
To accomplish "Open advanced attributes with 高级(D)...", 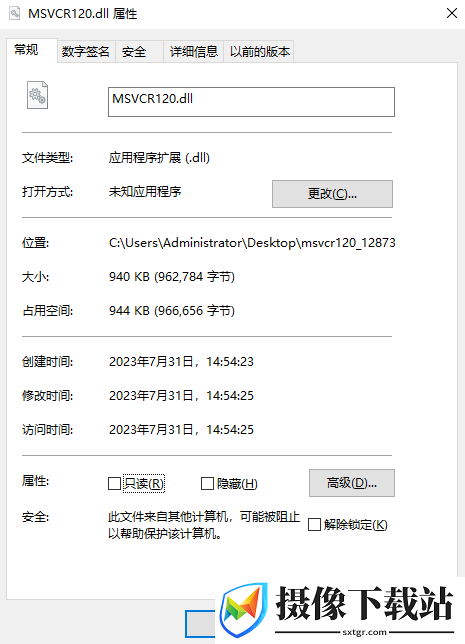I will pos(352,483).
